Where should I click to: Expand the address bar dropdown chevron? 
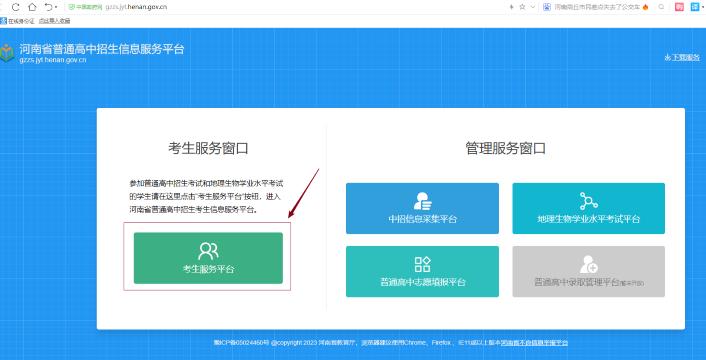pyautogui.click(x=533, y=7)
